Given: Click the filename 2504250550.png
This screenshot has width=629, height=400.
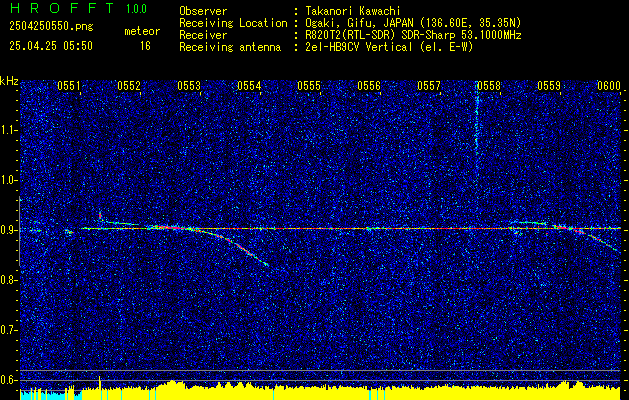Looking at the screenshot, I should 51,27.
